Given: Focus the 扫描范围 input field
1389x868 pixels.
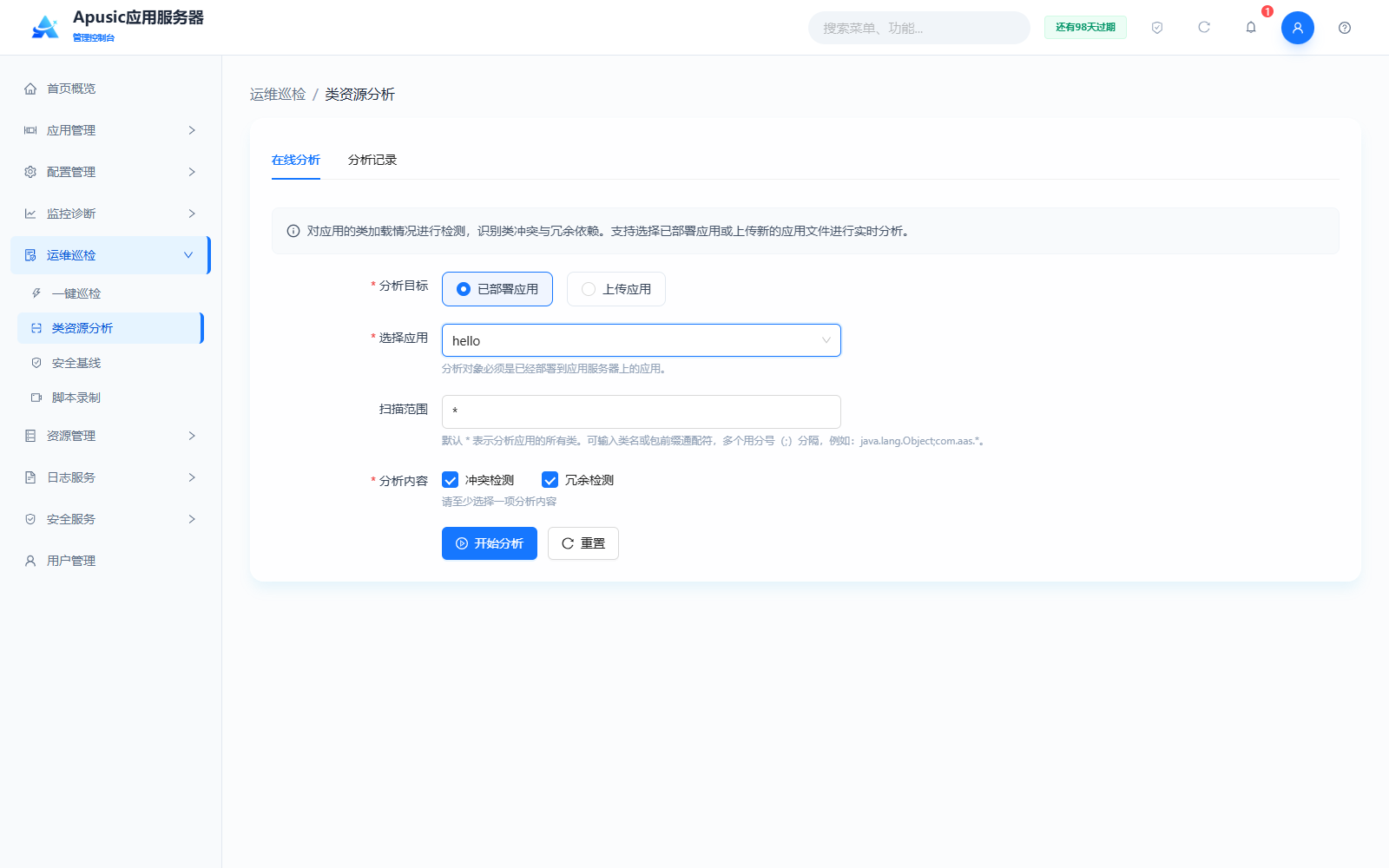Looking at the screenshot, I should coord(642,411).
